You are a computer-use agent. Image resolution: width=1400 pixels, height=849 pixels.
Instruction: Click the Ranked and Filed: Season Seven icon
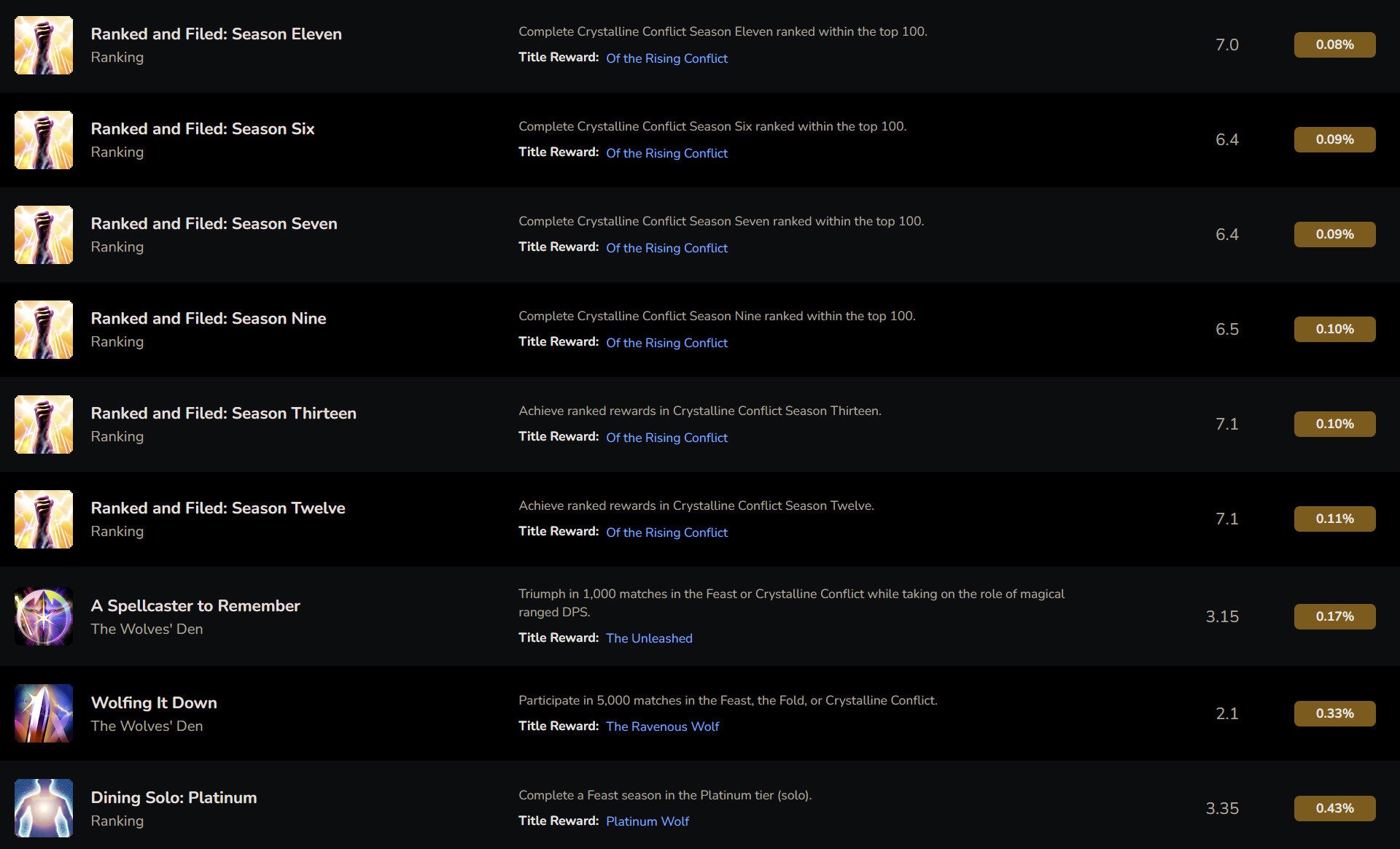[x=44, y=235]
